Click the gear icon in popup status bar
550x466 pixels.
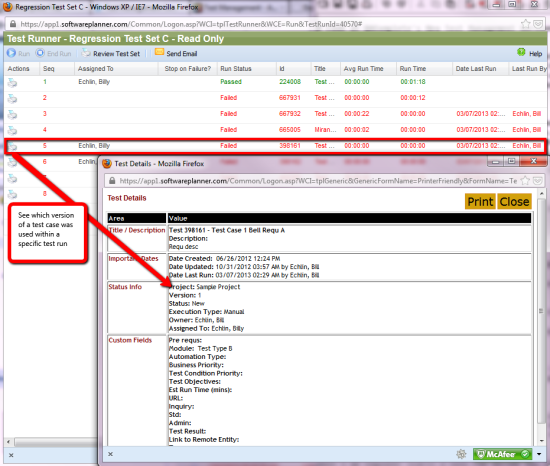(x=461, y=454)
